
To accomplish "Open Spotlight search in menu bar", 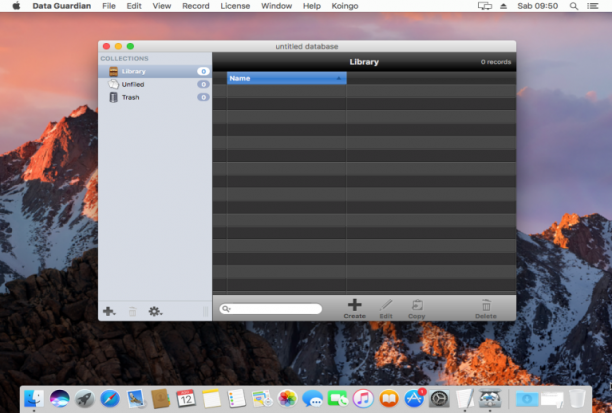I will 573,6.
